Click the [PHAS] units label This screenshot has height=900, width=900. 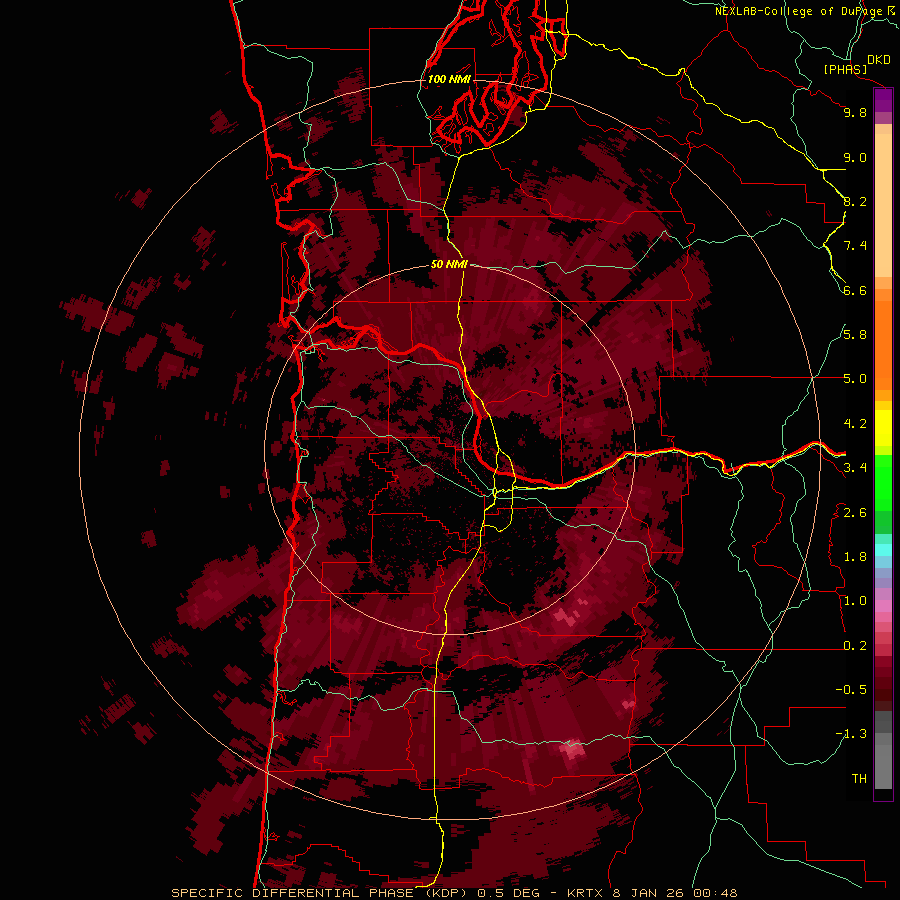[x=845, y=69]
